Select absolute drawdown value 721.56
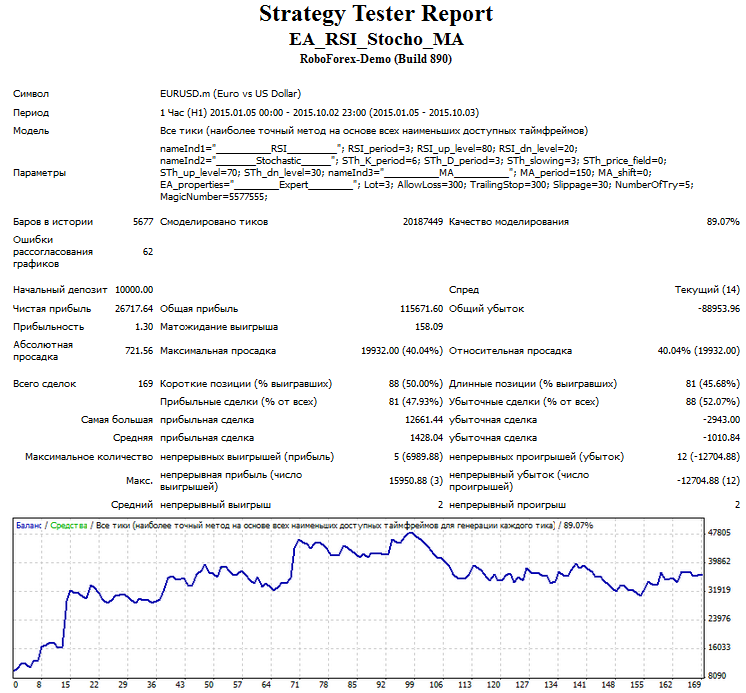This screenshot has height=693, width=746. [139, 351]
